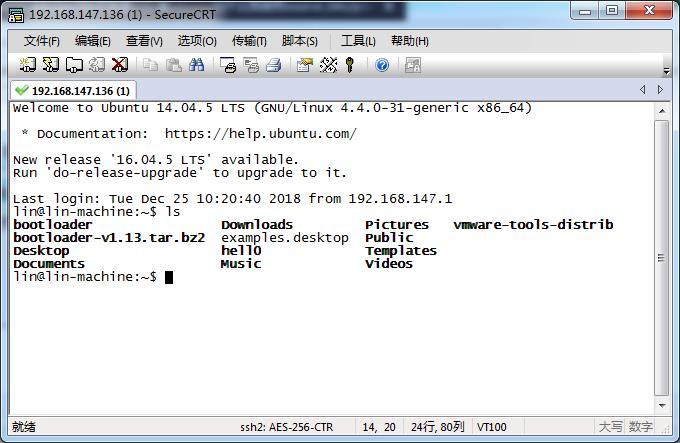Open the 传输(T) menu

[x=249, y=41]
